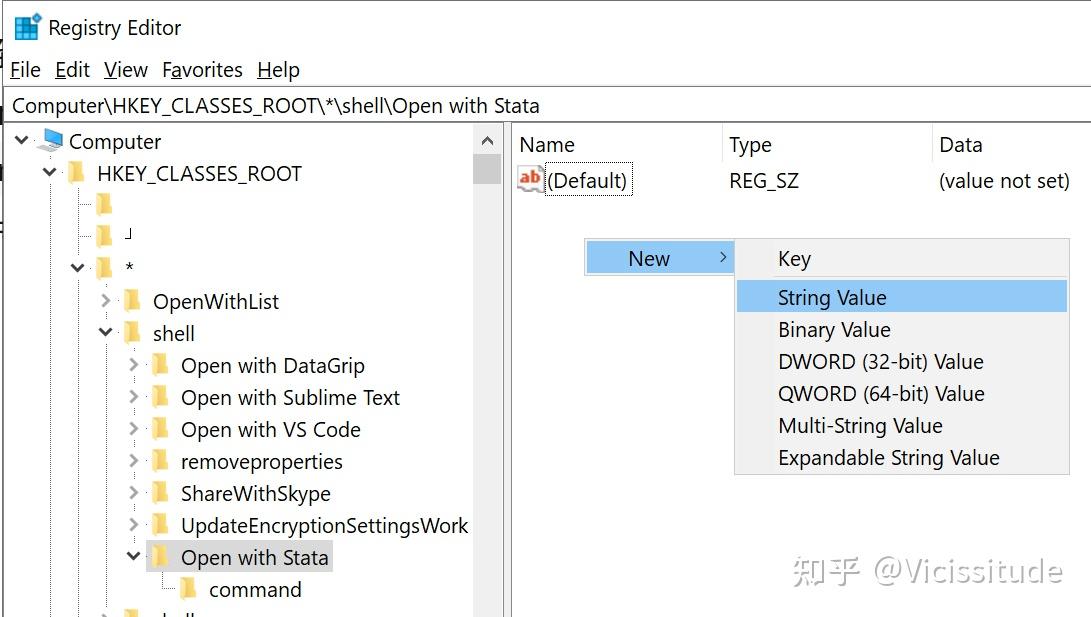
Task: Click the Registry Editor app icon
Action: pos(26,27)
